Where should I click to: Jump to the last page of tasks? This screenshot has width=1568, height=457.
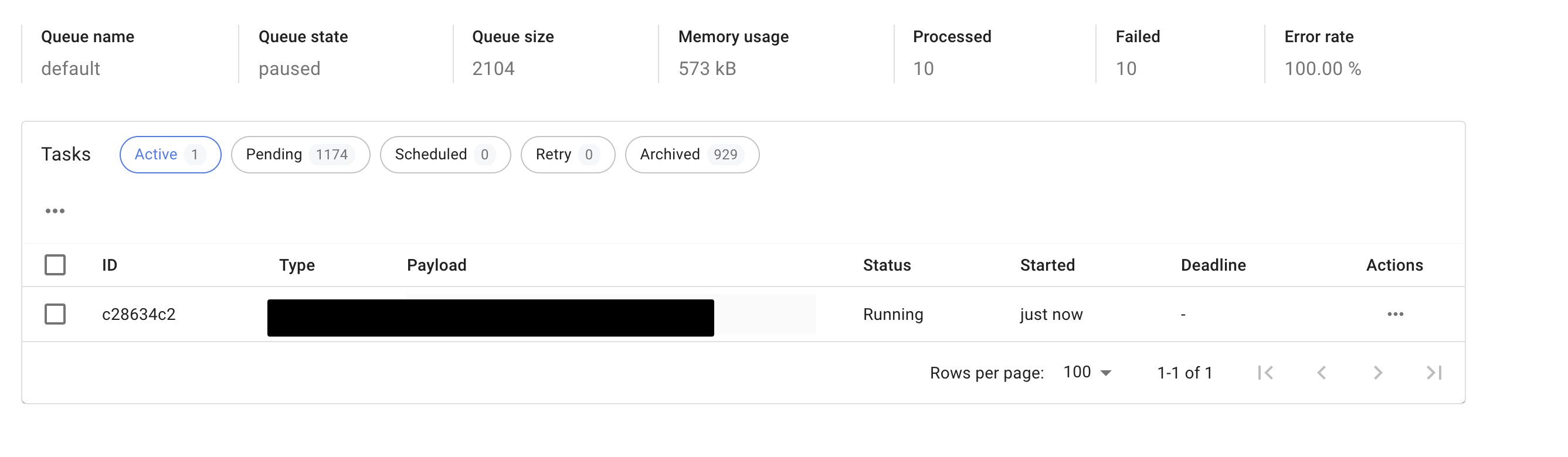point(1435,372)
